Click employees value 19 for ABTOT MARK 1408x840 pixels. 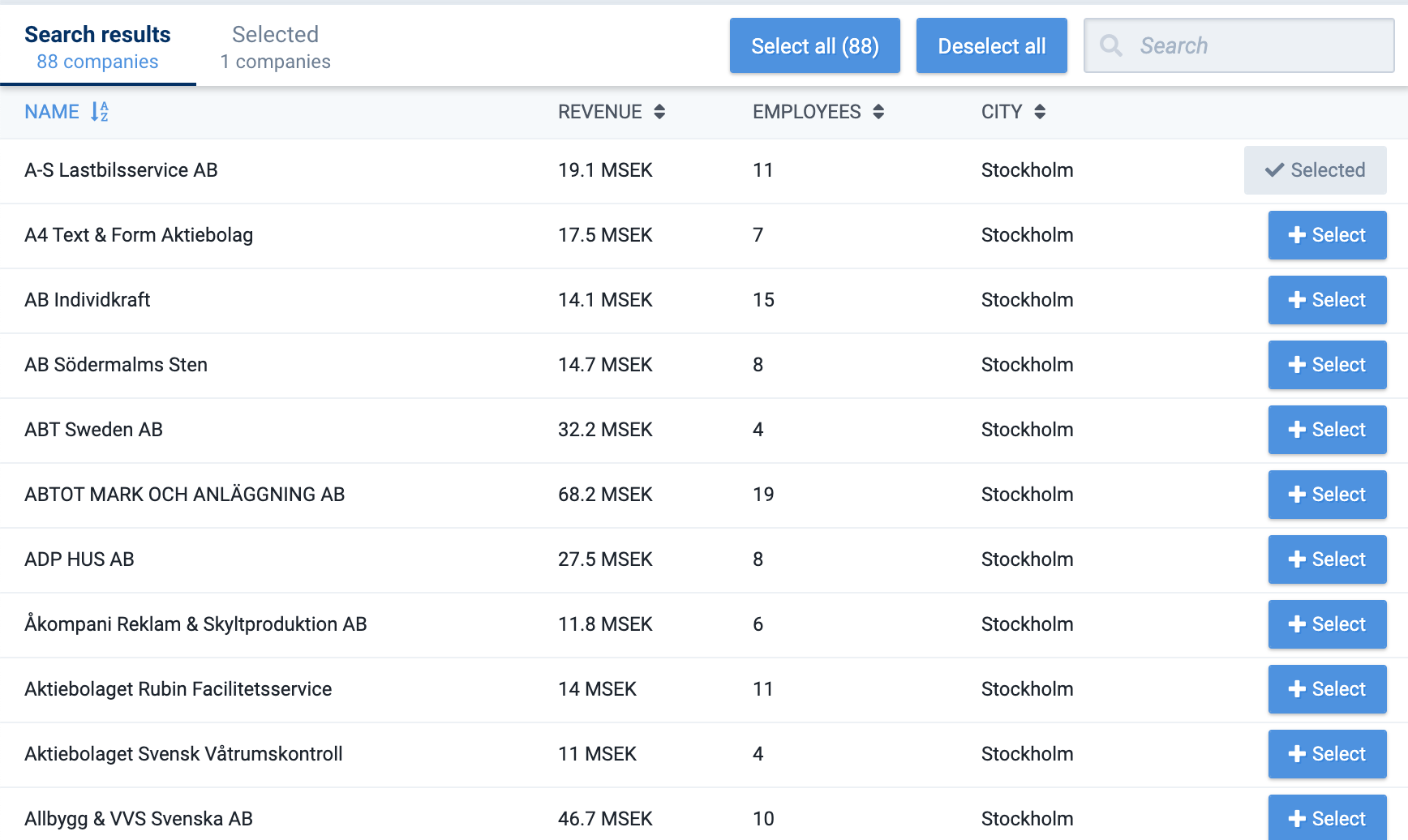pyautogui.click(x=763, y=495)
